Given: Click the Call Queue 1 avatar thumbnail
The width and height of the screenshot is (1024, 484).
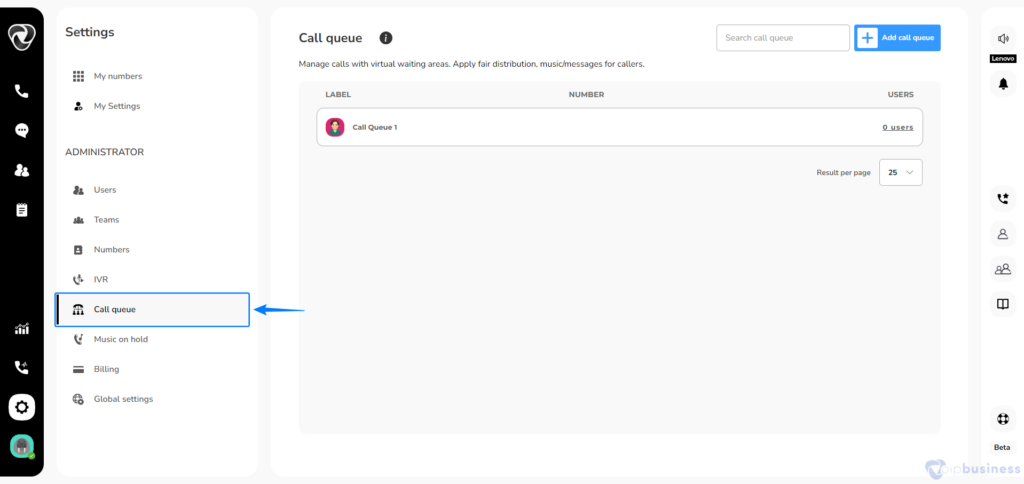Looking at the screenshot, I should click(x=335, y=127).
